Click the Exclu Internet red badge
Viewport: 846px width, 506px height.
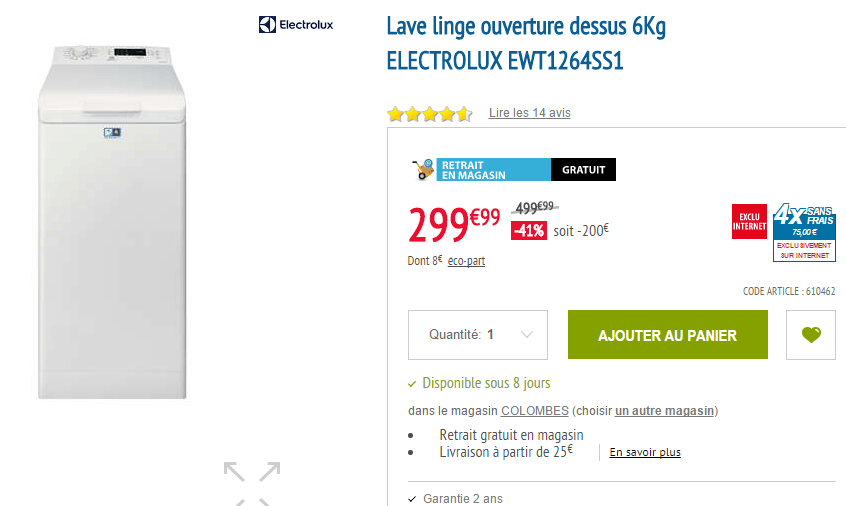click(749, 221)
